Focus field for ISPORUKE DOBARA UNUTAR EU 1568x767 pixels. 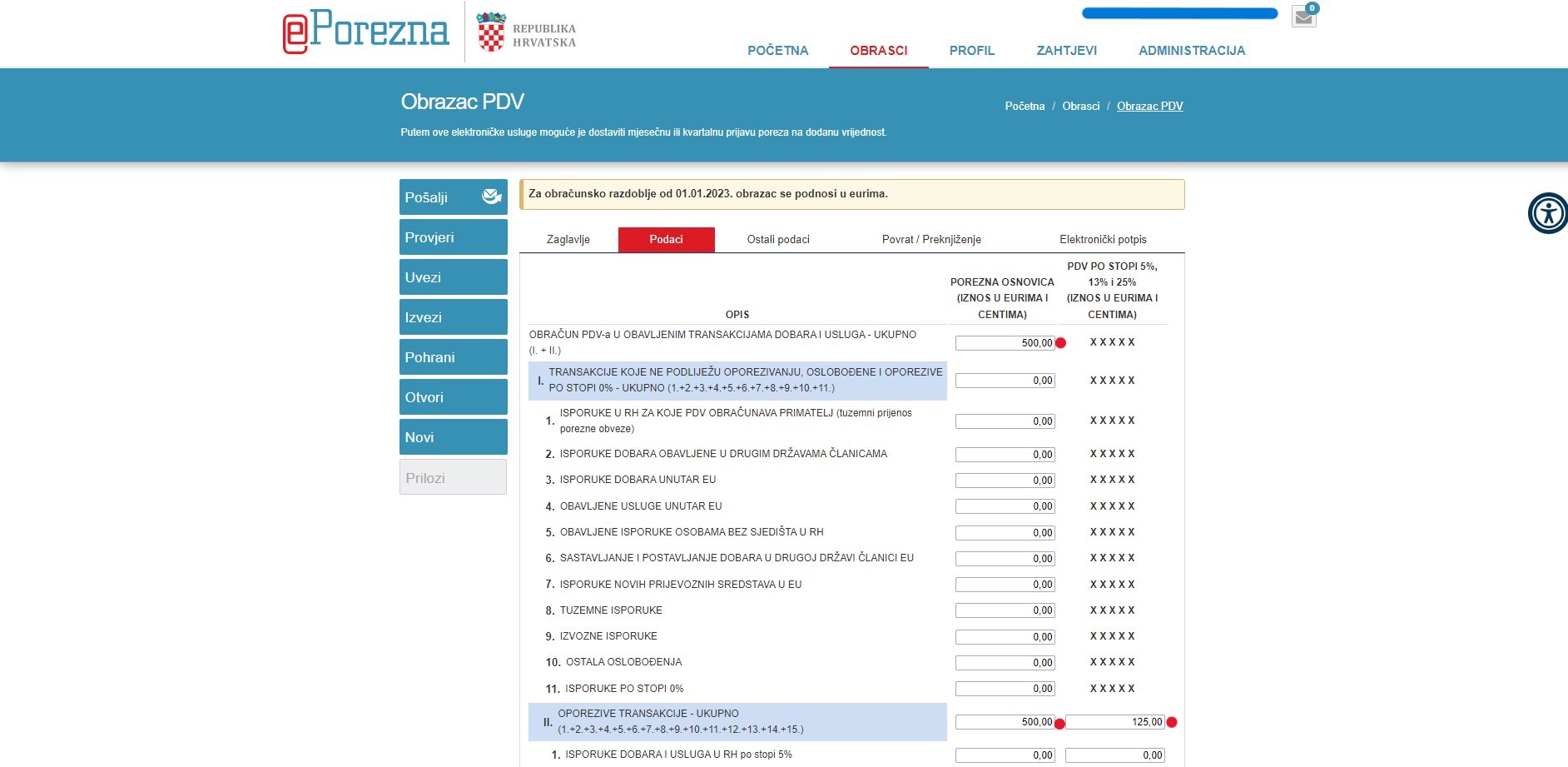pyautogui.click(x=1005, y=481)
